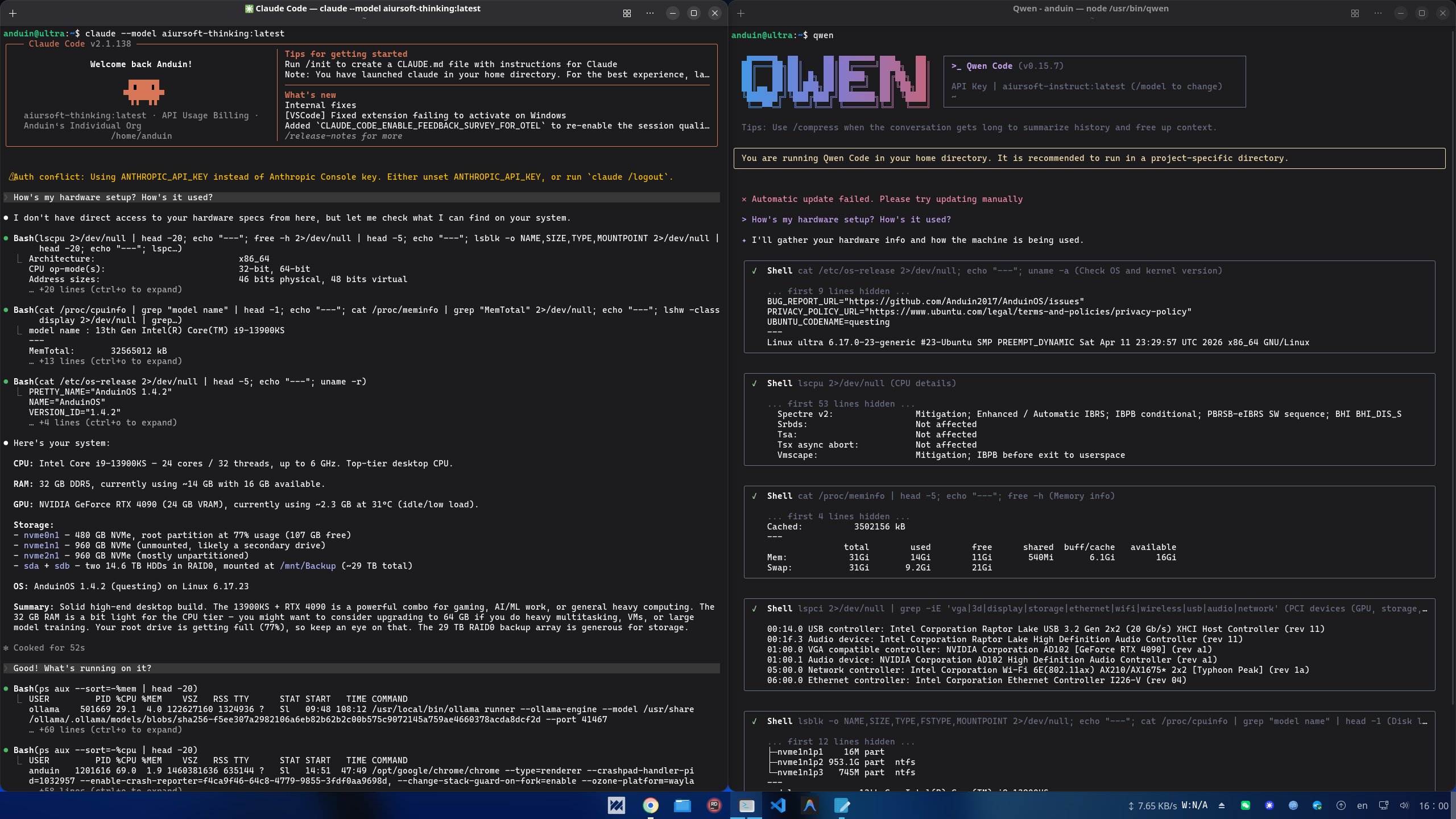Click the Auth conflict warning line
This screenshot has height=819, width=1456.
340,177
